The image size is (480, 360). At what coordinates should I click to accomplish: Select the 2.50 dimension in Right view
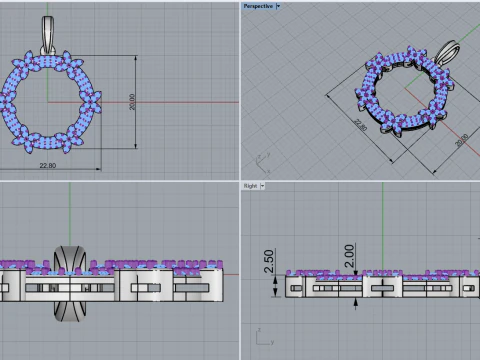269,261
